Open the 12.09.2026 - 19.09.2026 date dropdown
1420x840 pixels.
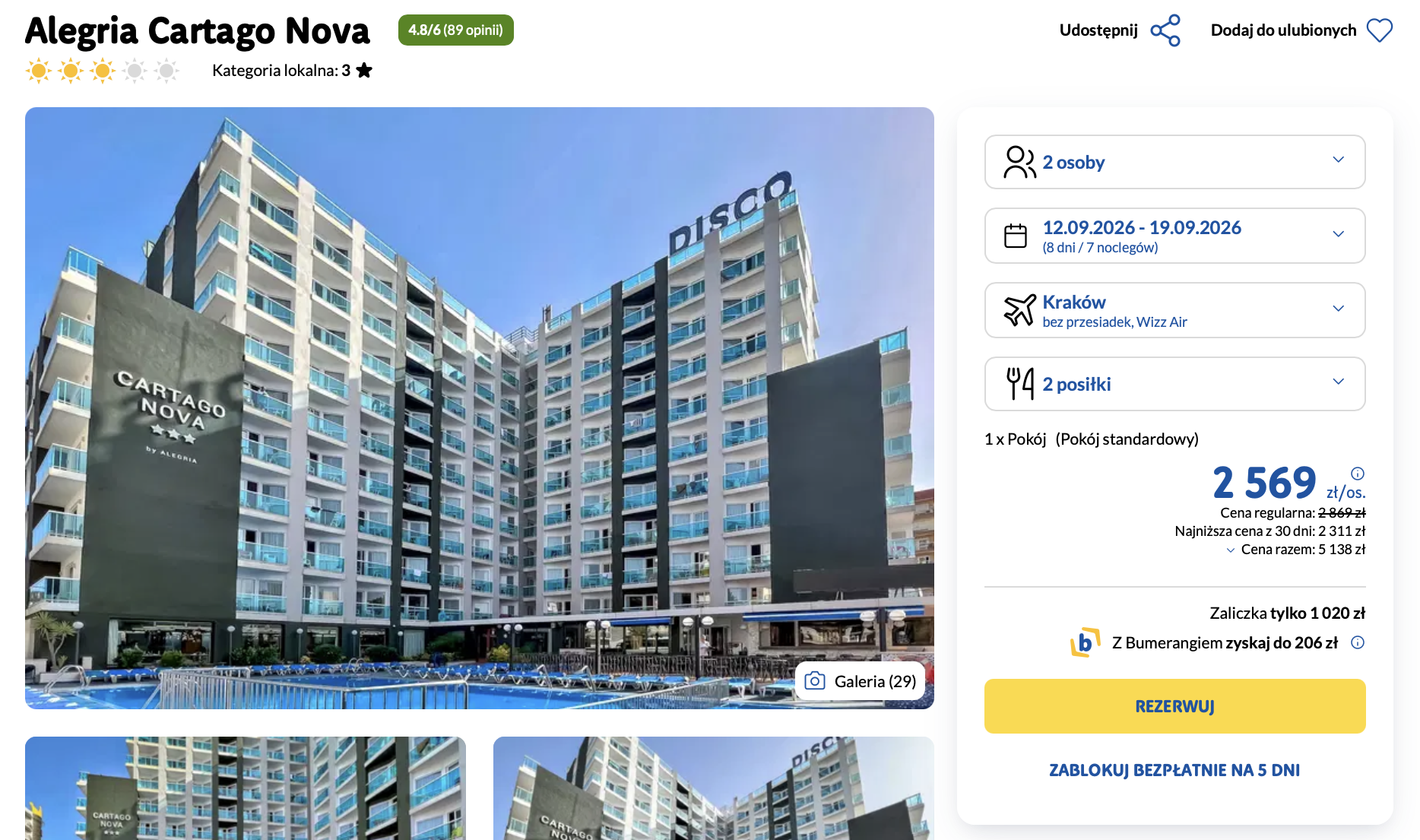click(1175, 236)
